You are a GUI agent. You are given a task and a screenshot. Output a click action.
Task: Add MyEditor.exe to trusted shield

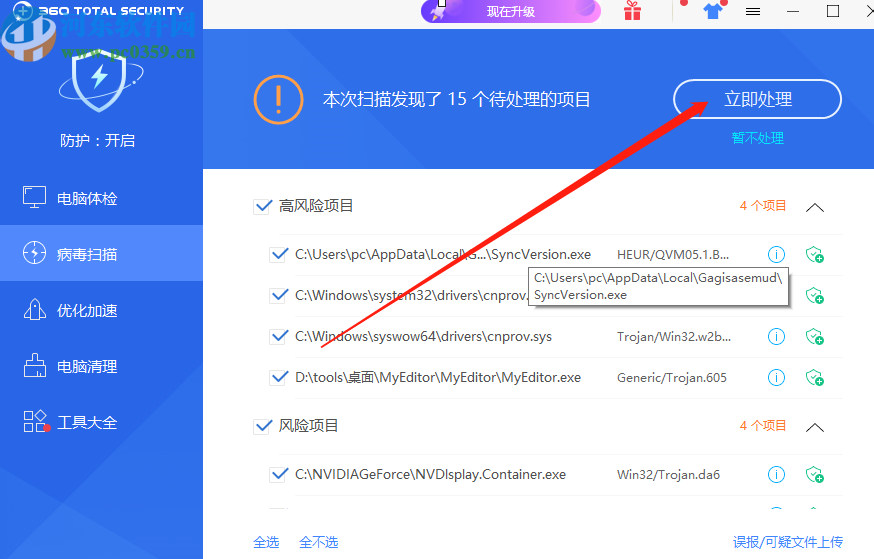click(x=814, y=378)
